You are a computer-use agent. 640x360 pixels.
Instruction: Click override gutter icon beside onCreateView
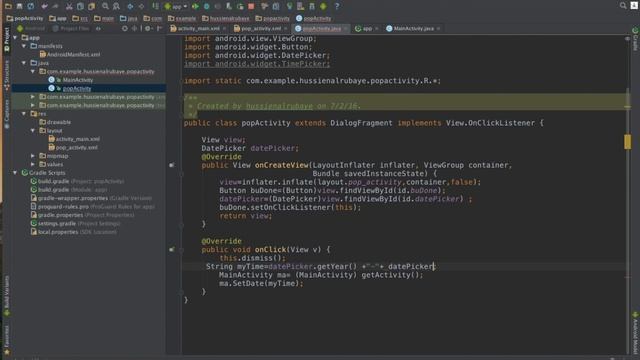click(x=172, y=165)
